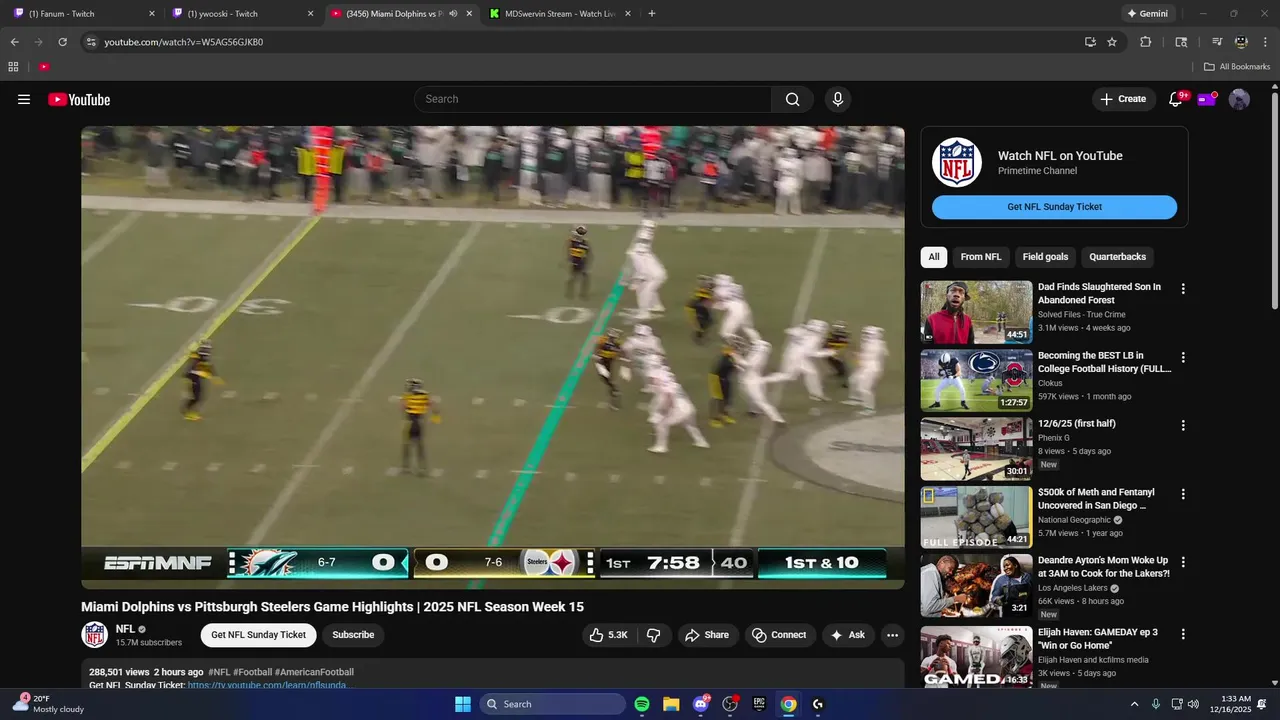Open All Bookmarks folder
The image size is (1280, 720).
[1237, 67]
